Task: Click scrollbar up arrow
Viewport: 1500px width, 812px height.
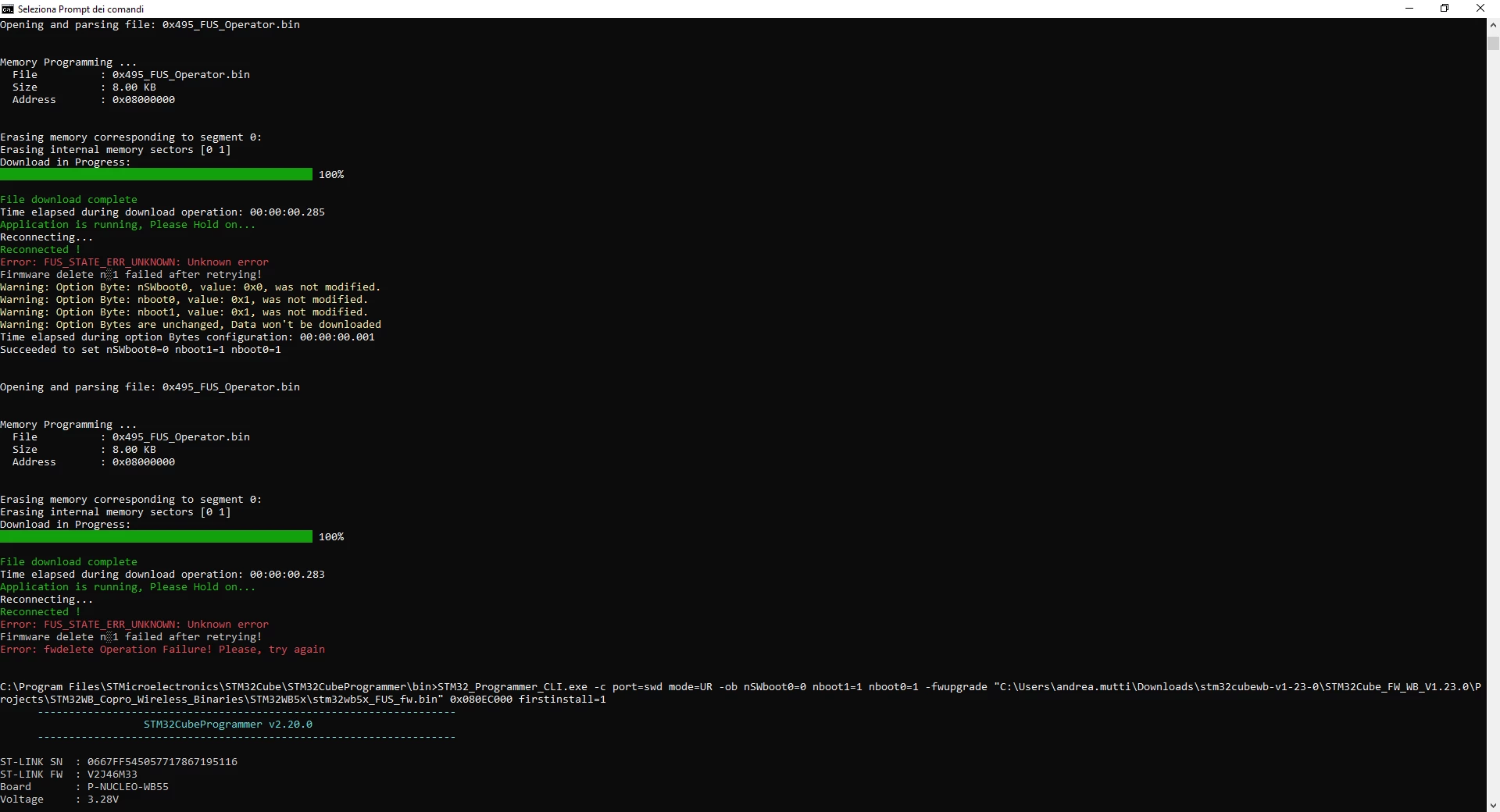Action: (1493, 25)
